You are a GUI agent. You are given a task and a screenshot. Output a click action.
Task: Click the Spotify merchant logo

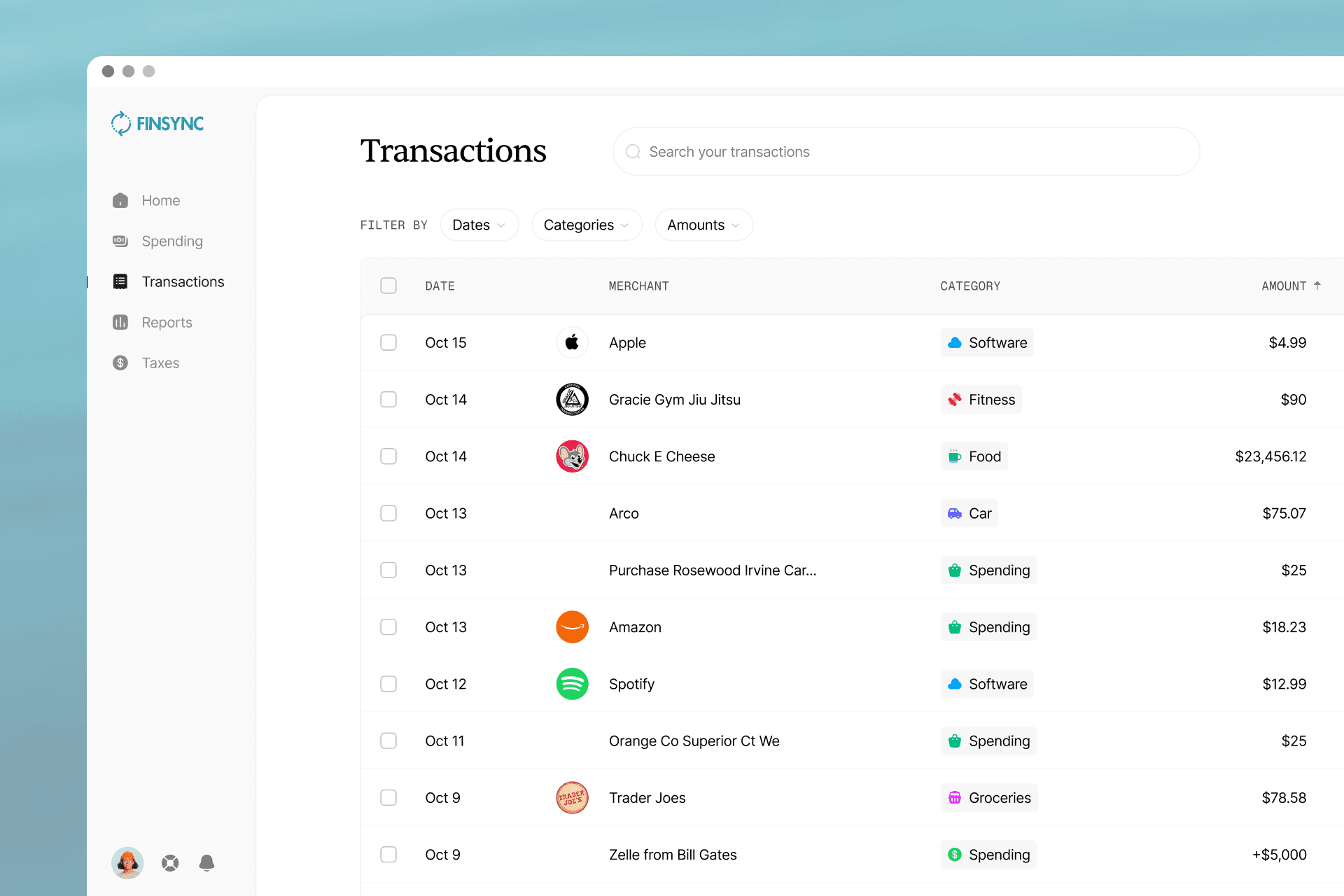pyautogui.click(x=572, y=684)
